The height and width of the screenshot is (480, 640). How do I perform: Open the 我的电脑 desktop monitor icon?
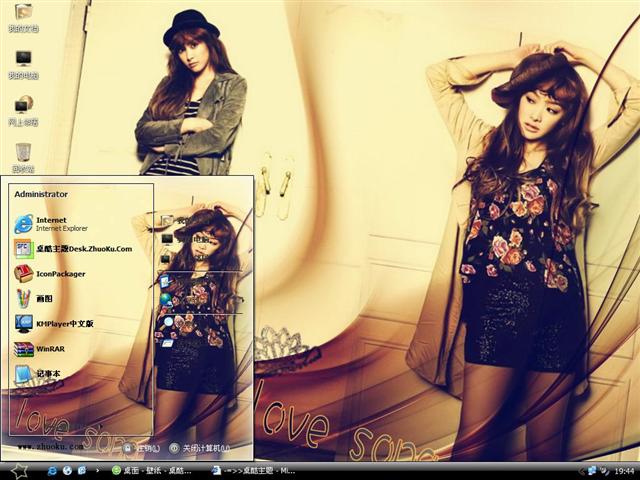tap(23, 64)
